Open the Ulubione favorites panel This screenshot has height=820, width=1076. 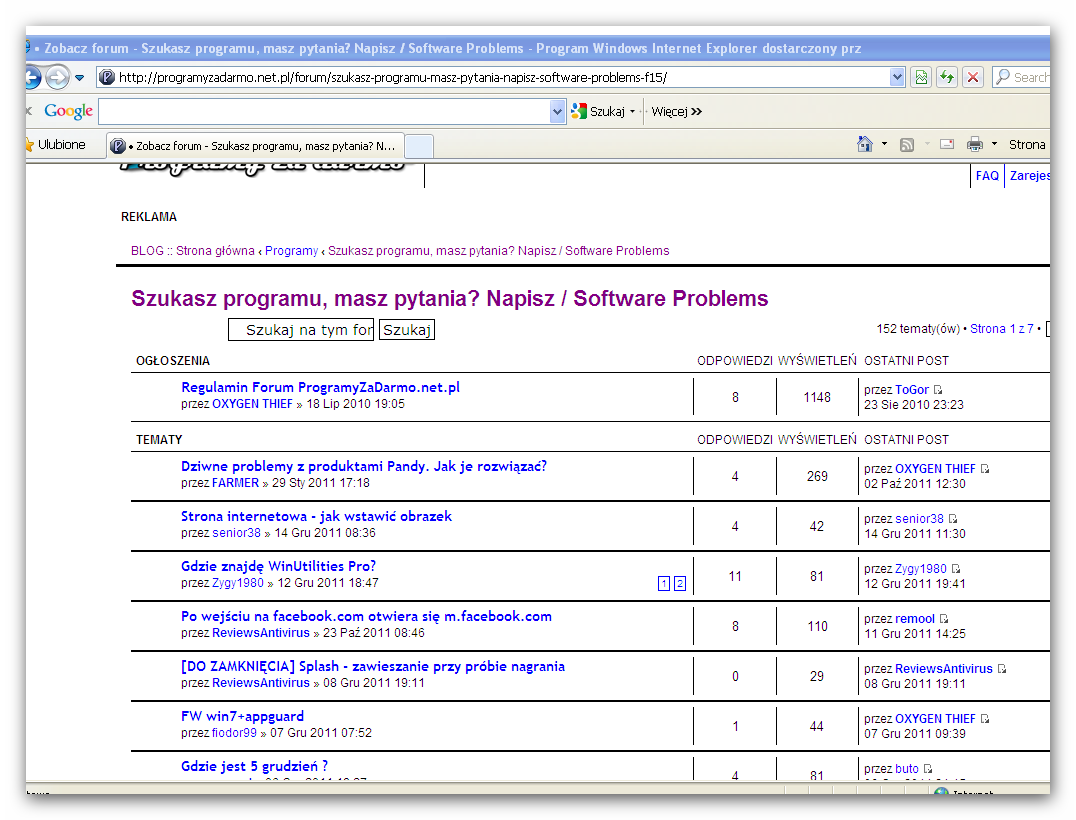point(56,145)
